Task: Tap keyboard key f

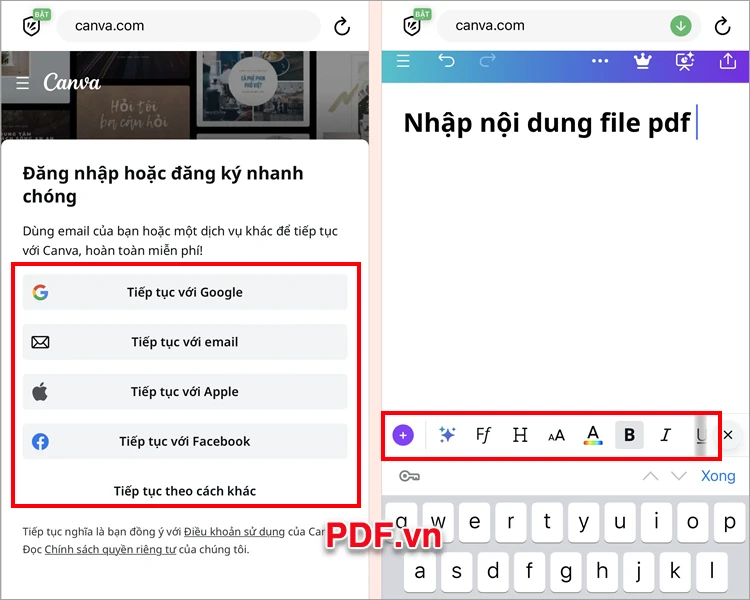Action: click(529, 572)
